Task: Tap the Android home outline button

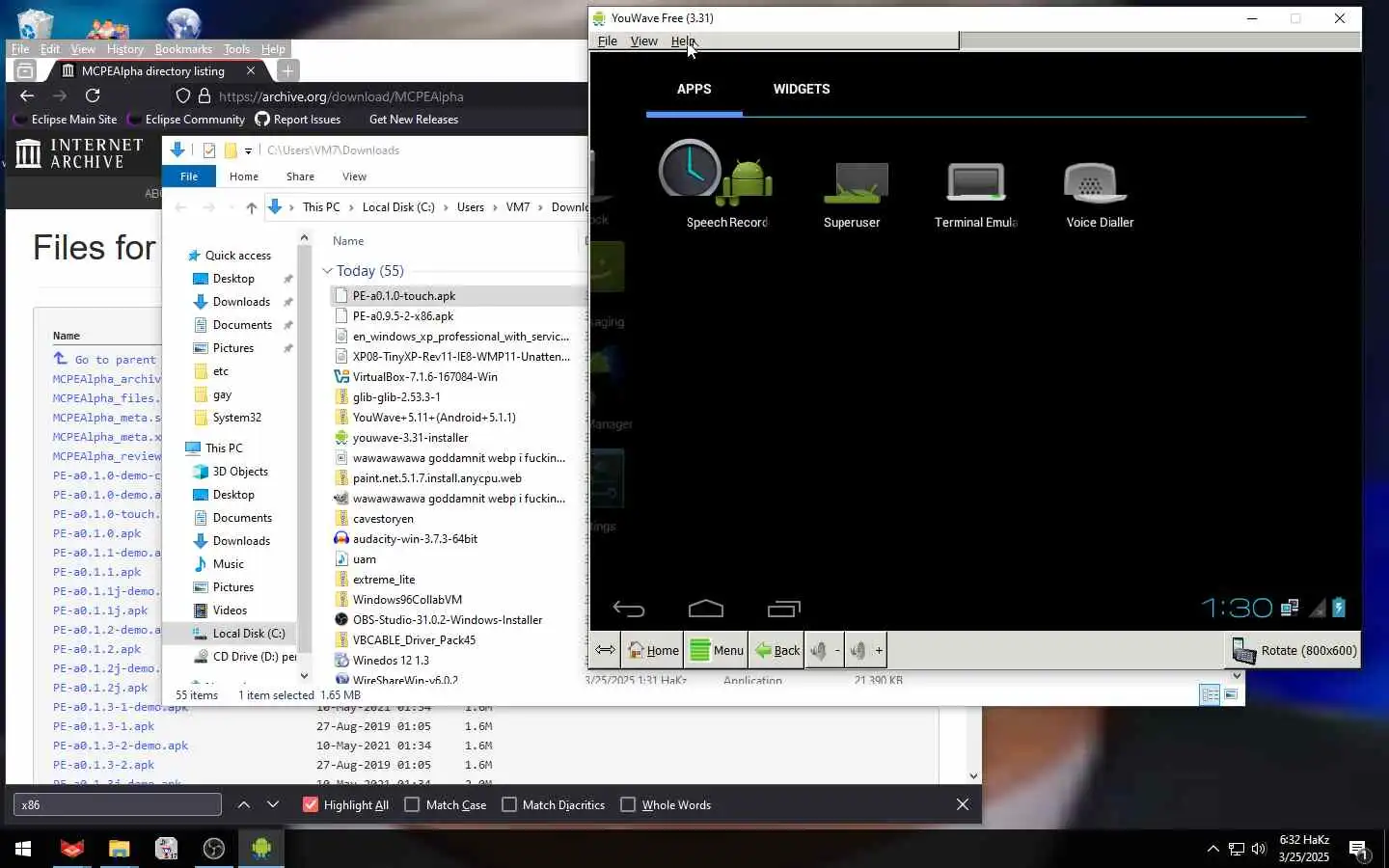Action: pyautogui.click(x=706, y=609)
